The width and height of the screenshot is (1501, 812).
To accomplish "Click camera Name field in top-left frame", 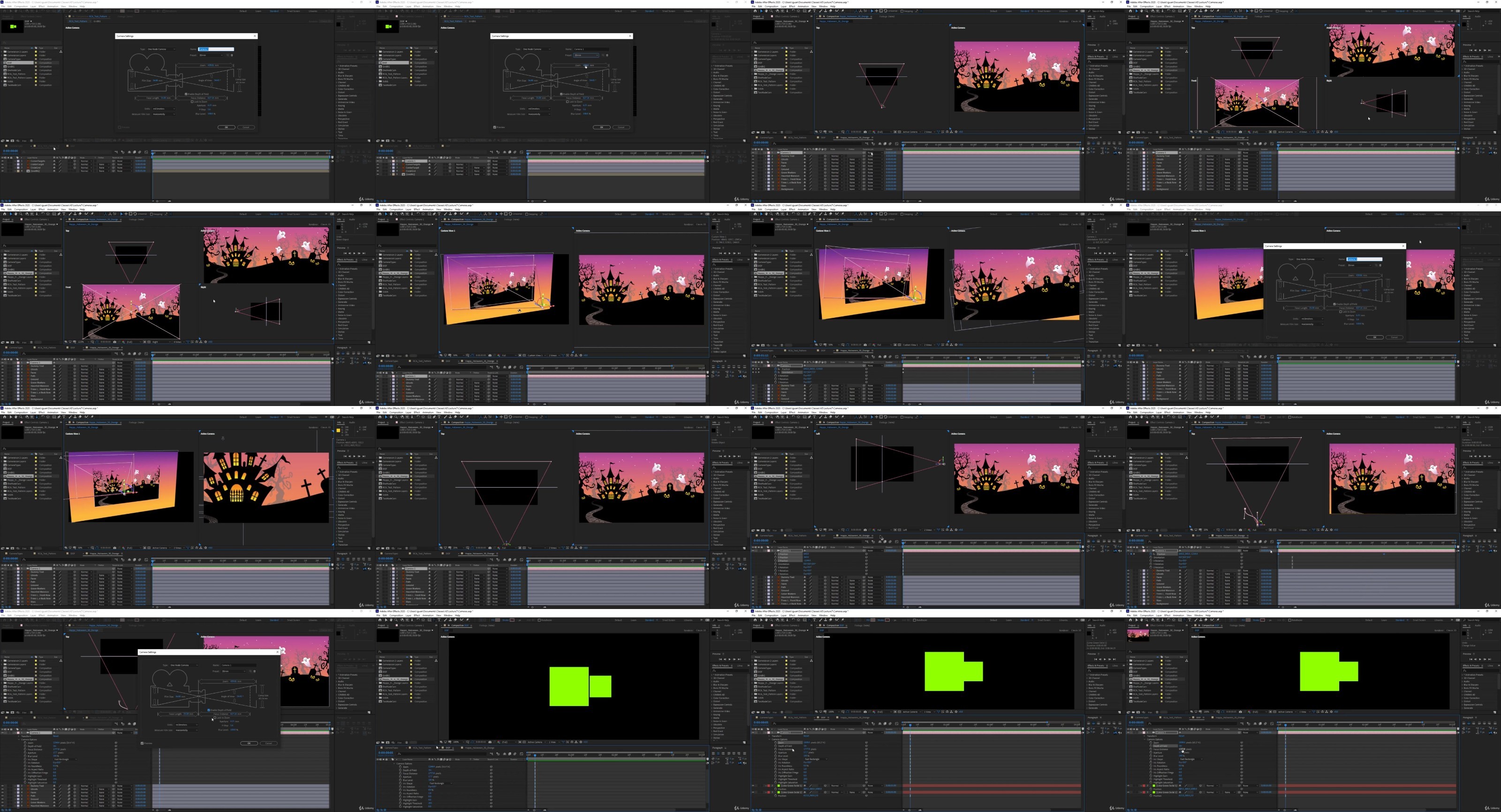I will 216,49.
